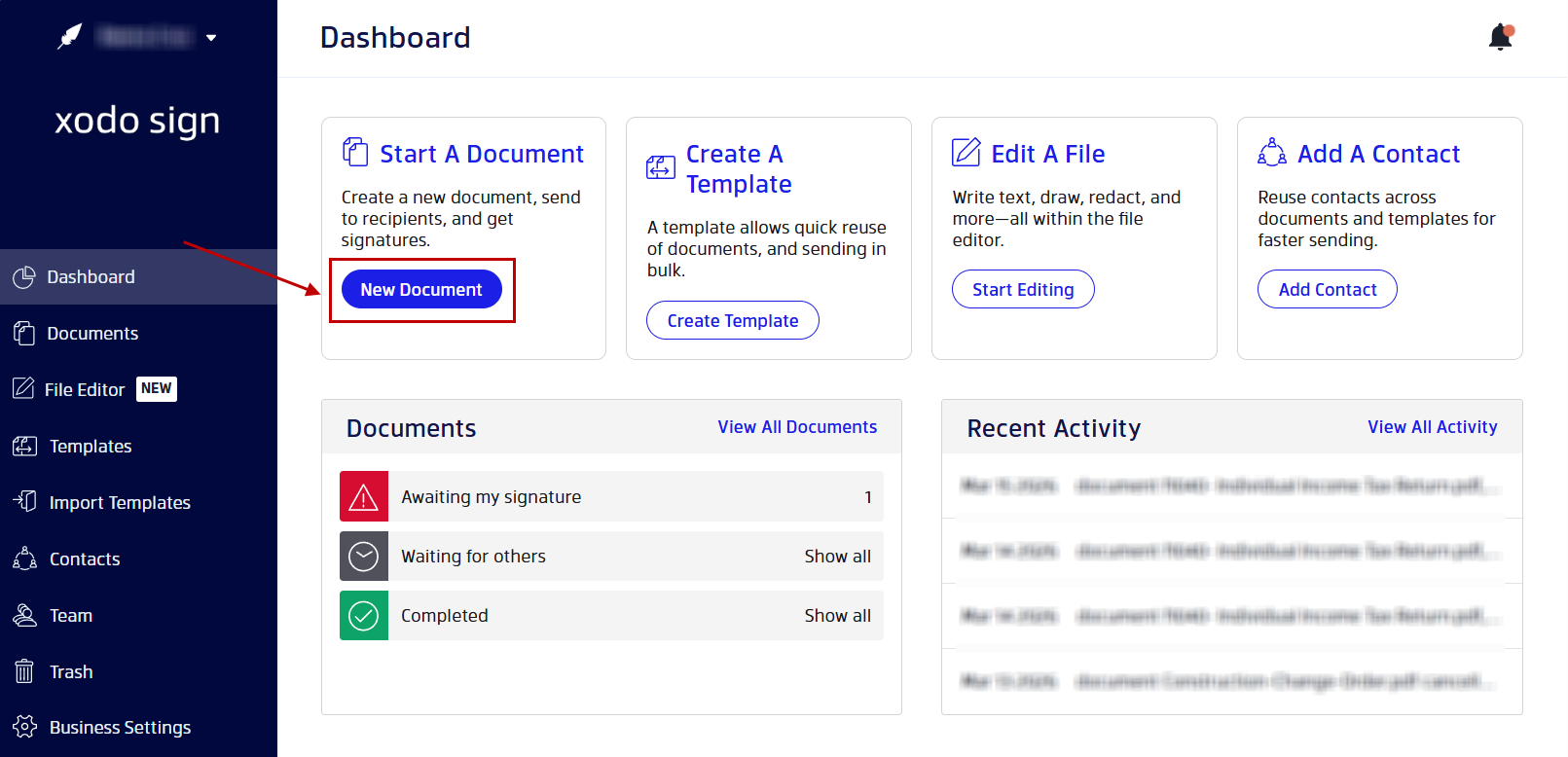1568x757 pixels.
Task: Click the Trash bin icon
Action: [x=24, y=671]
